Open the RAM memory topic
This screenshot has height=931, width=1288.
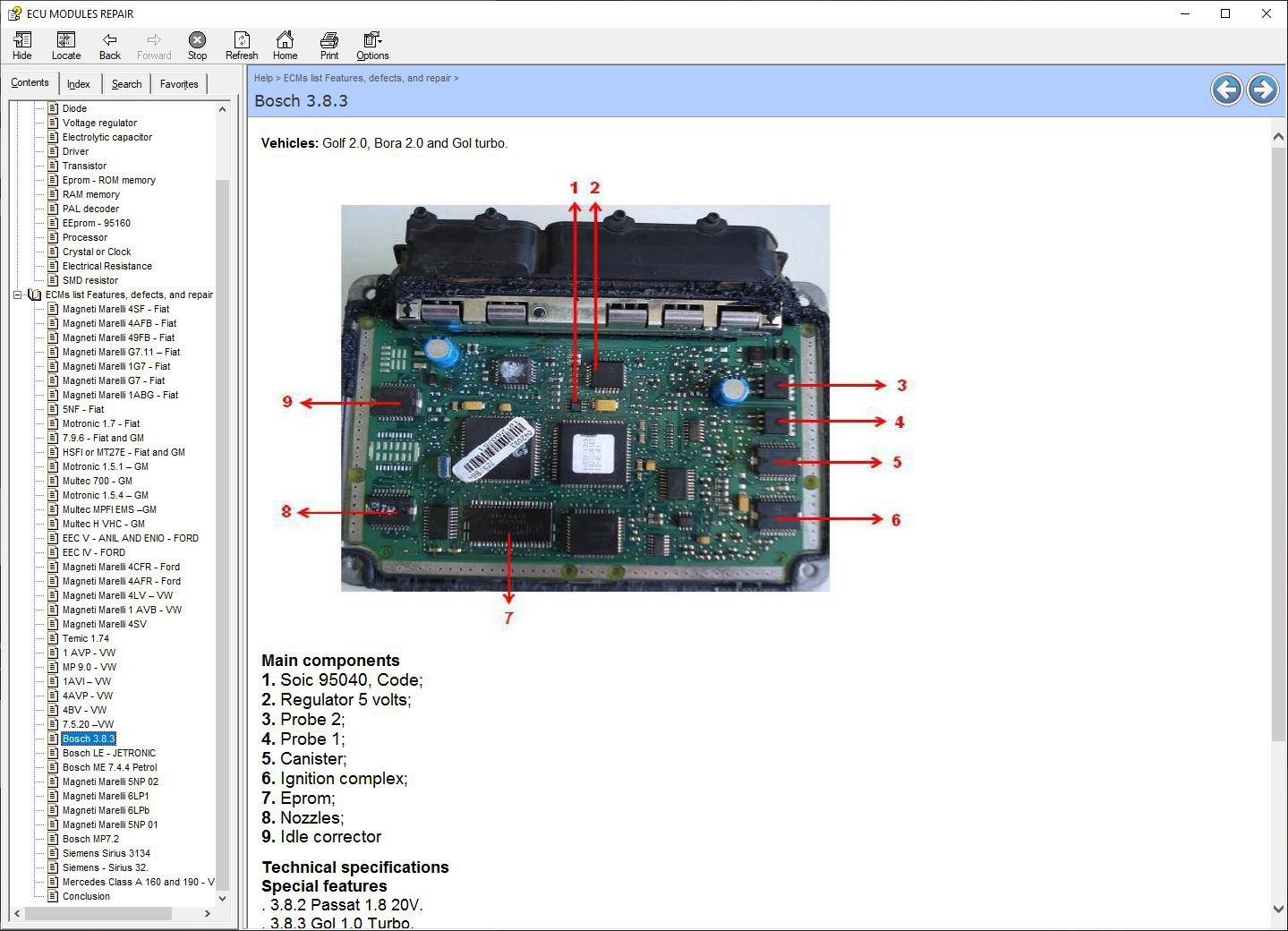click(x=90, y=194)
